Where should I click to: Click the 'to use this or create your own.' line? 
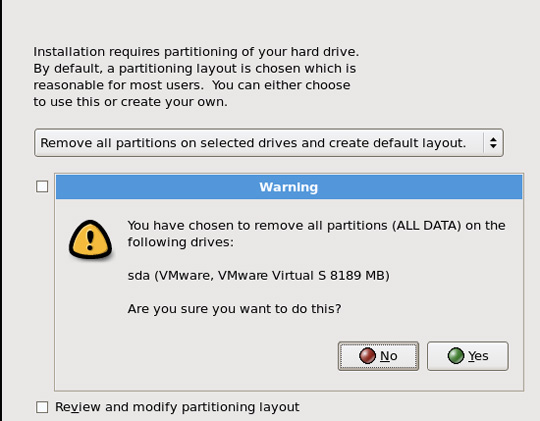point(130,102)
